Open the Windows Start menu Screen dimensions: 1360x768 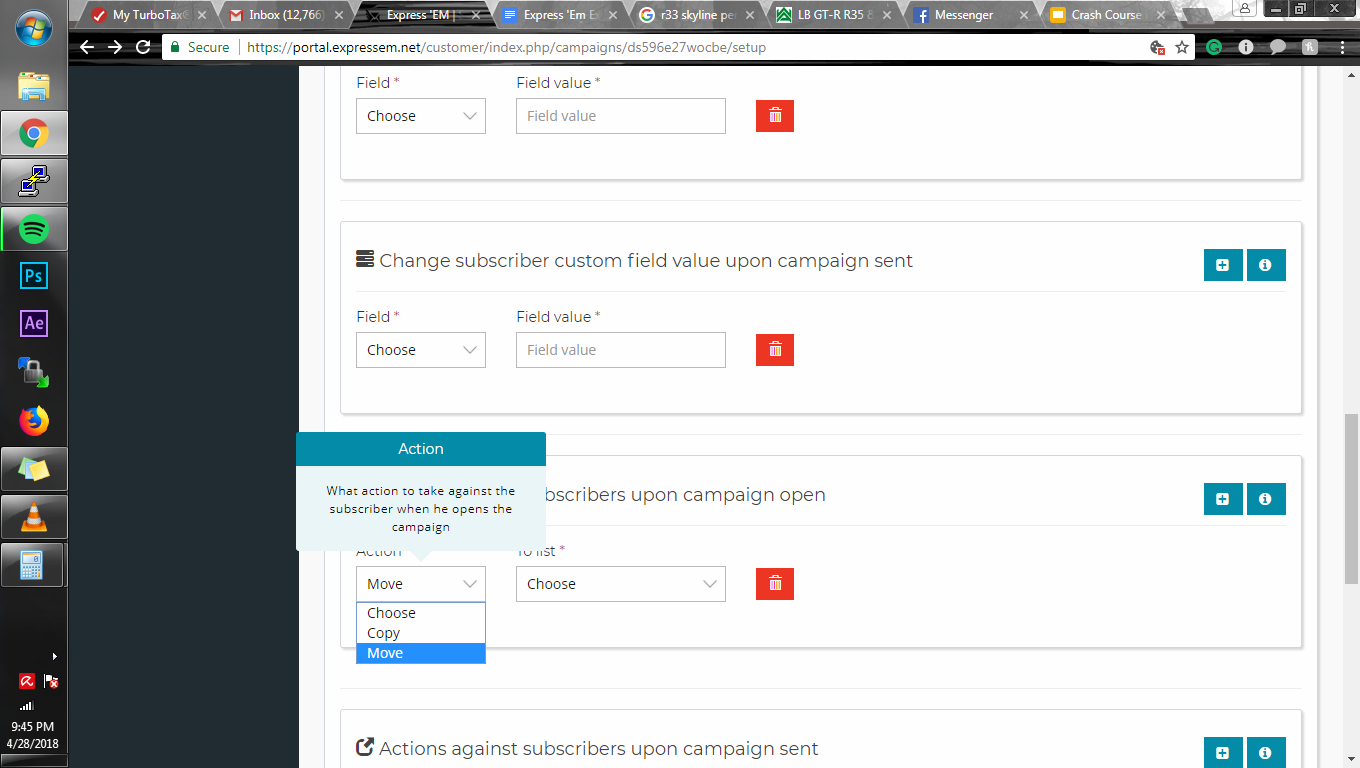pyautogui.click(x=34, y=29)
